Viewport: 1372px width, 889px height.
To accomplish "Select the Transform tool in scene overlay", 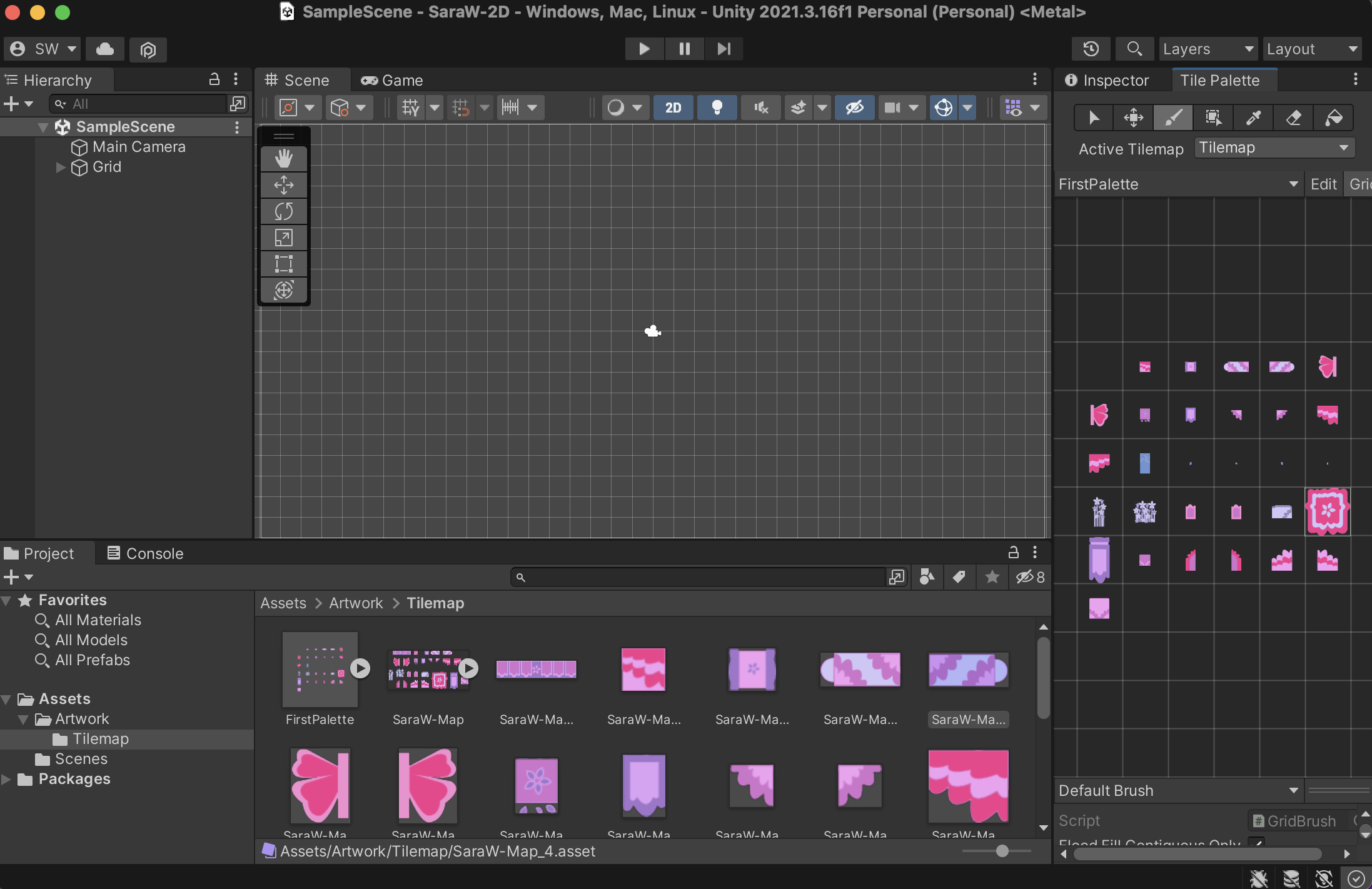I will 284,290.
